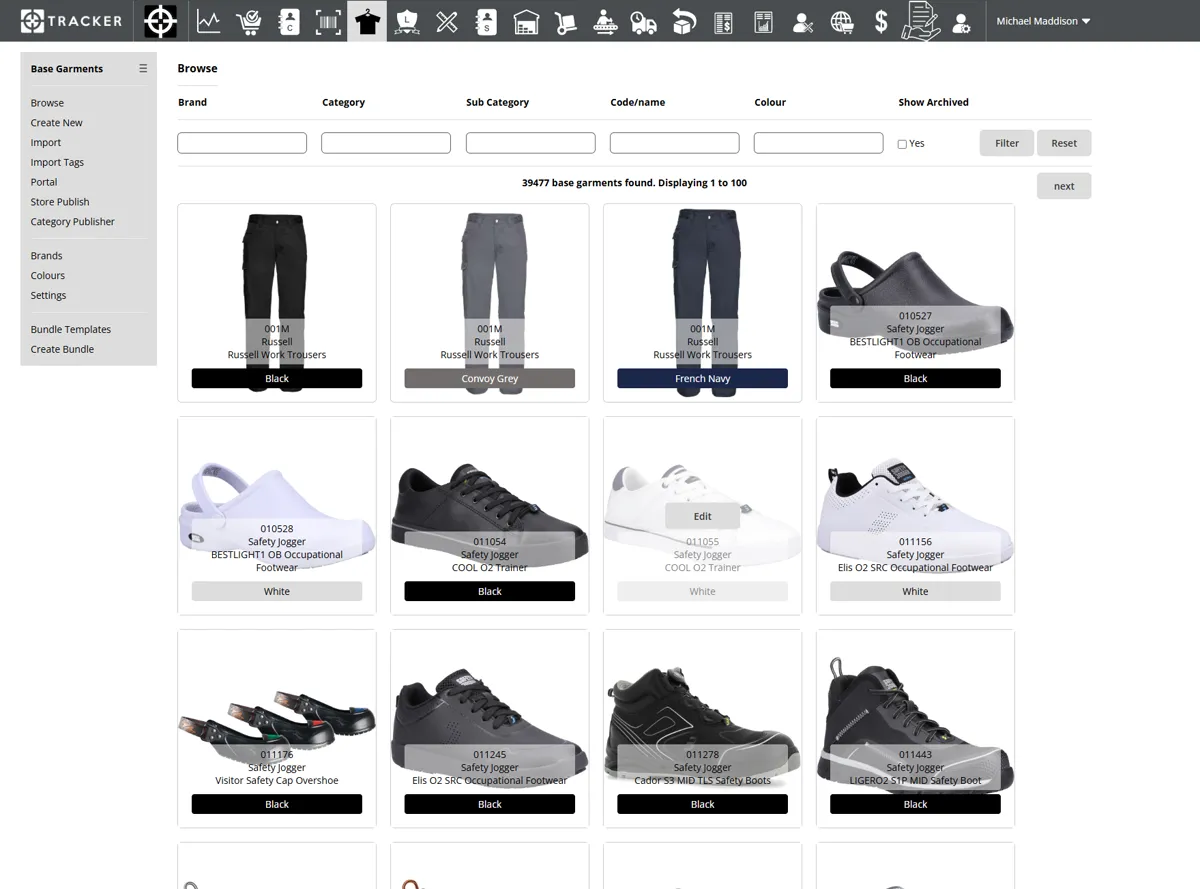Open the hand trolley with boxes icon
This screenshot has width=1200, height=889.
pos(565,21)
